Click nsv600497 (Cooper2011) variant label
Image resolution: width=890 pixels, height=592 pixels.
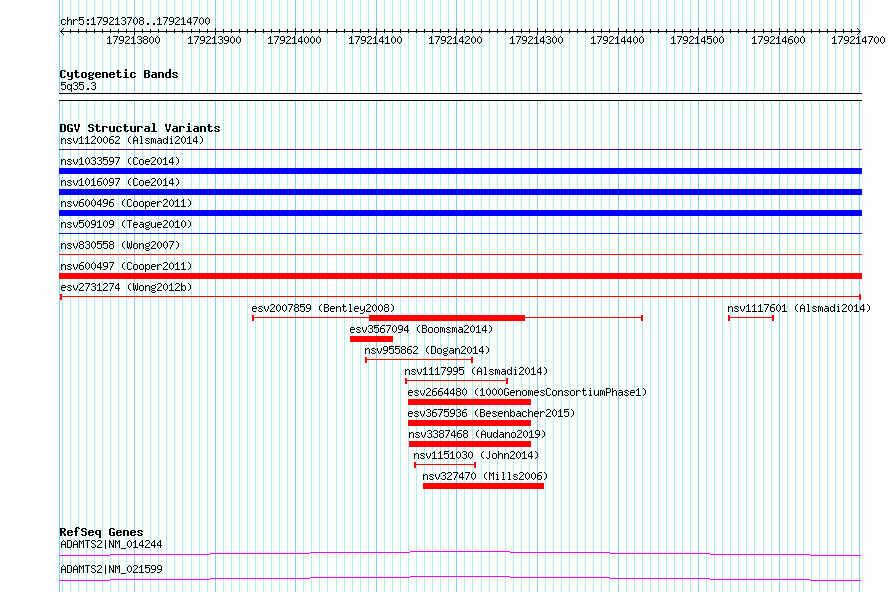pyautogui.click(x=126, y=266)
